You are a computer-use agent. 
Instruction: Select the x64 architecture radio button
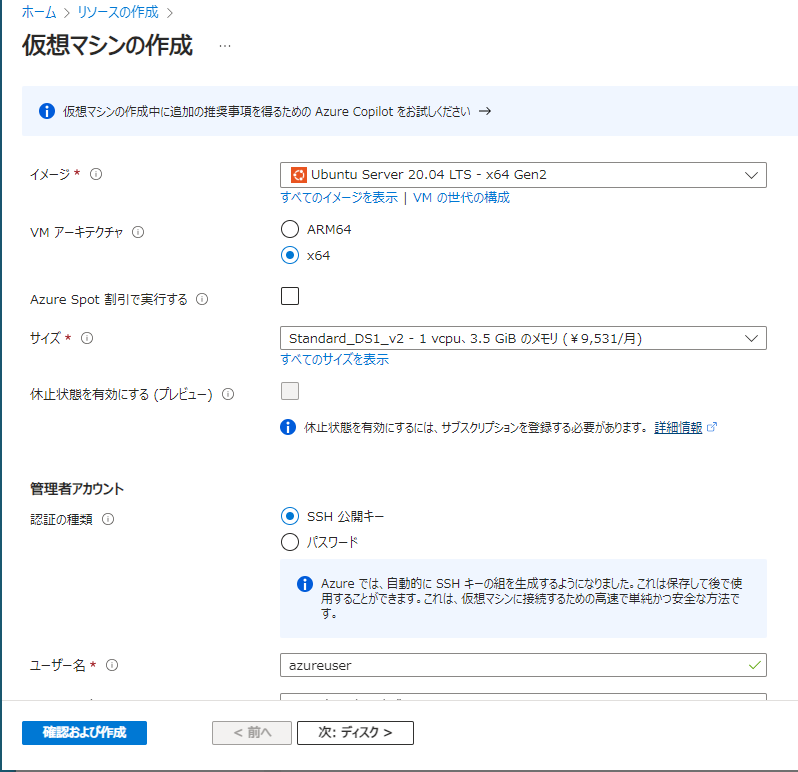290,255
